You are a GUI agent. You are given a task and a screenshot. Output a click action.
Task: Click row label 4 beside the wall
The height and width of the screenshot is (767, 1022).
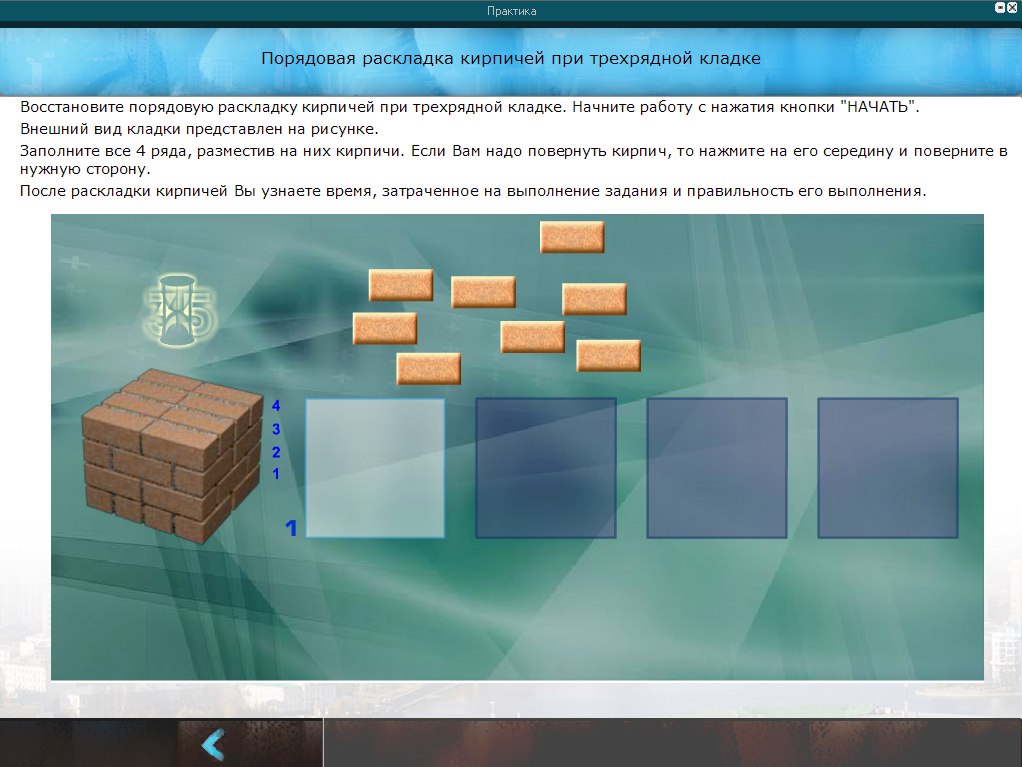pos(276,406)
